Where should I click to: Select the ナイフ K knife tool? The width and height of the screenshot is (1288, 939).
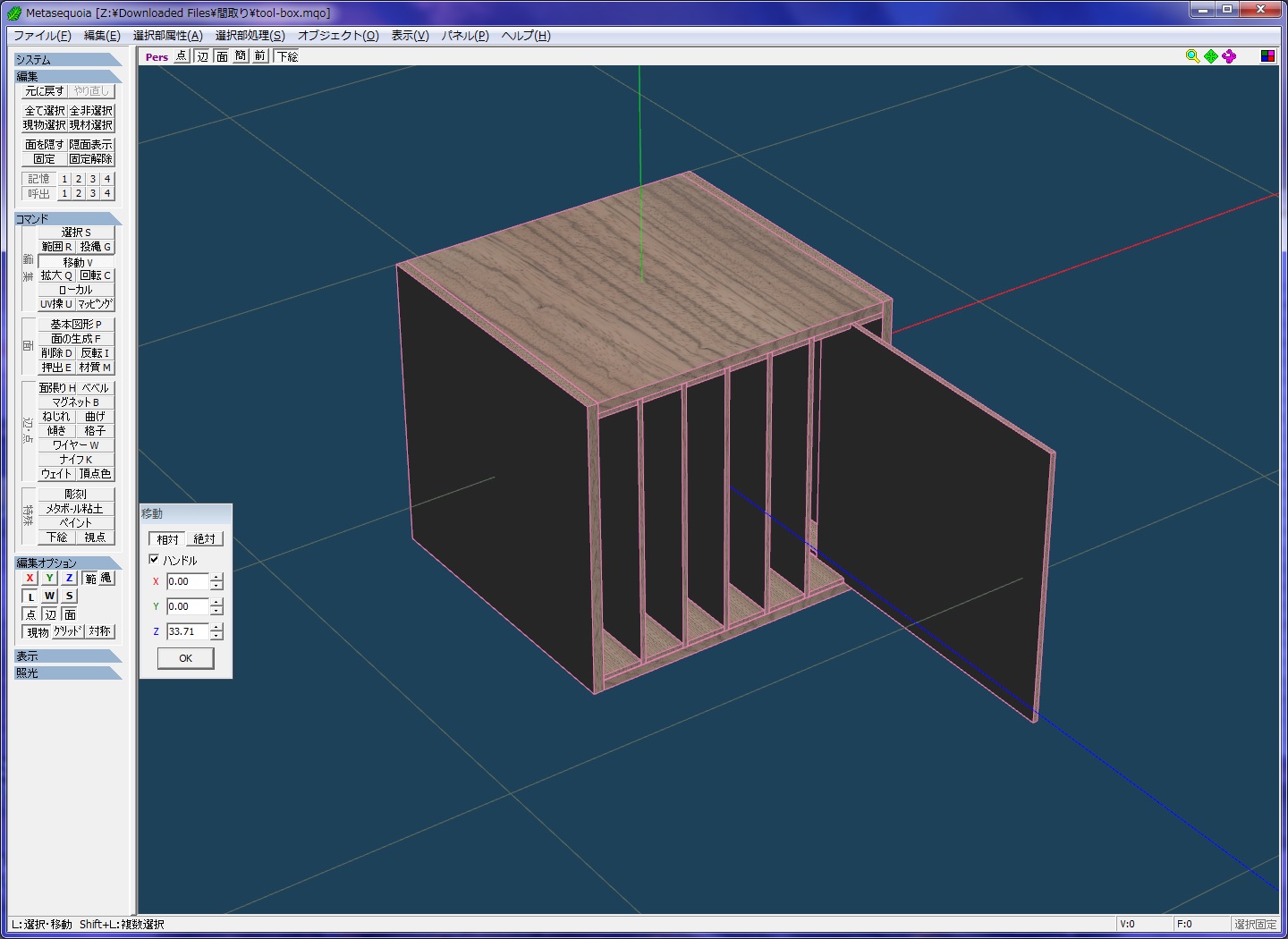click(76, 459)
